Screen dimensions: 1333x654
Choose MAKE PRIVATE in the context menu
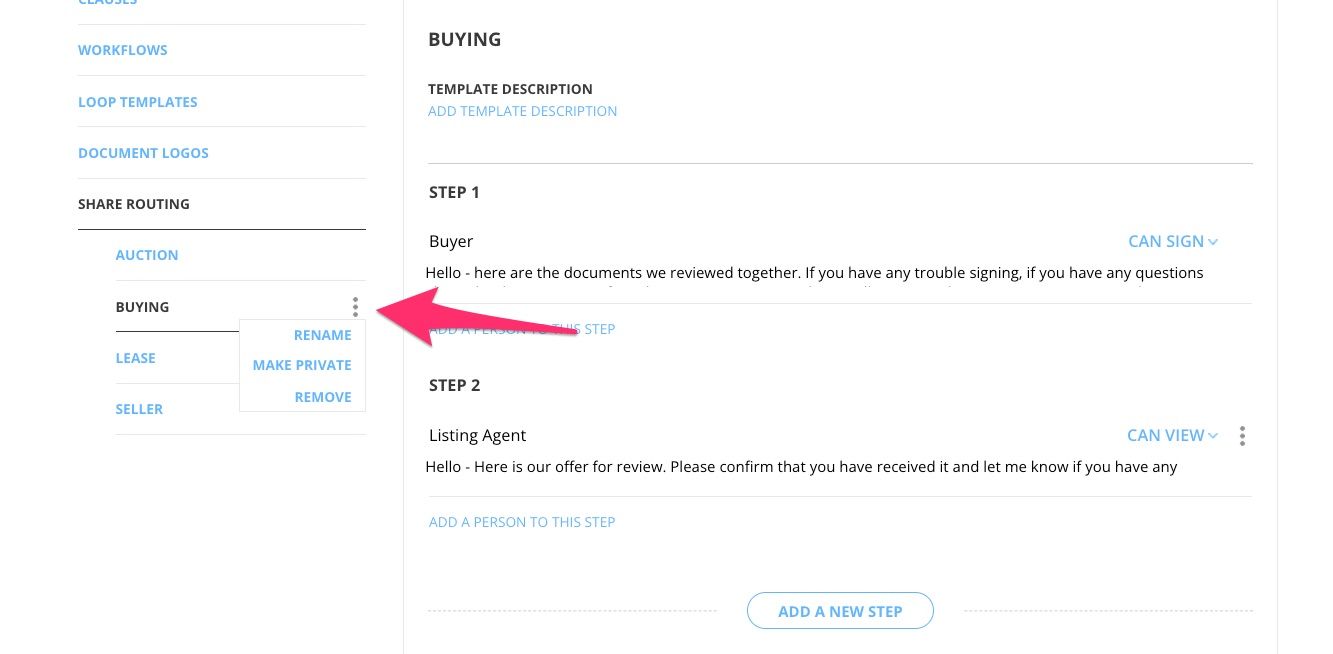(302, 364)
